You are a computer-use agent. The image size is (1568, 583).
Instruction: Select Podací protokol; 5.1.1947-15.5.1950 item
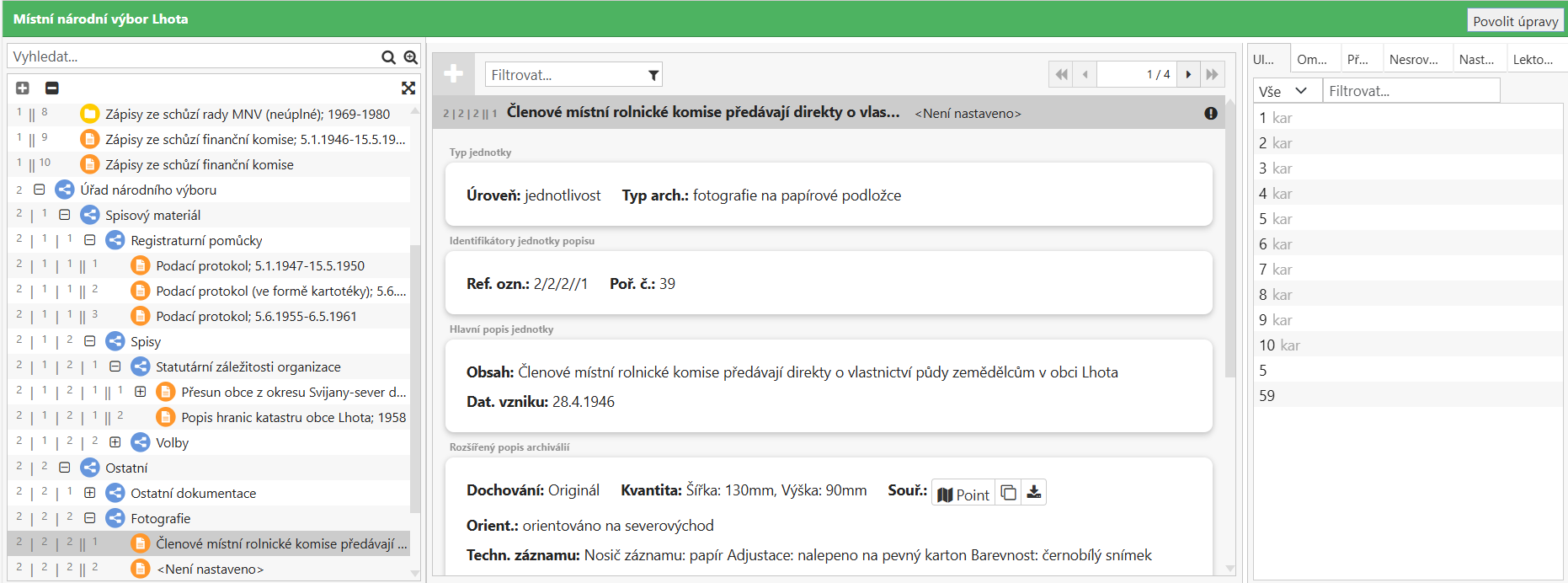click(259, 265)
